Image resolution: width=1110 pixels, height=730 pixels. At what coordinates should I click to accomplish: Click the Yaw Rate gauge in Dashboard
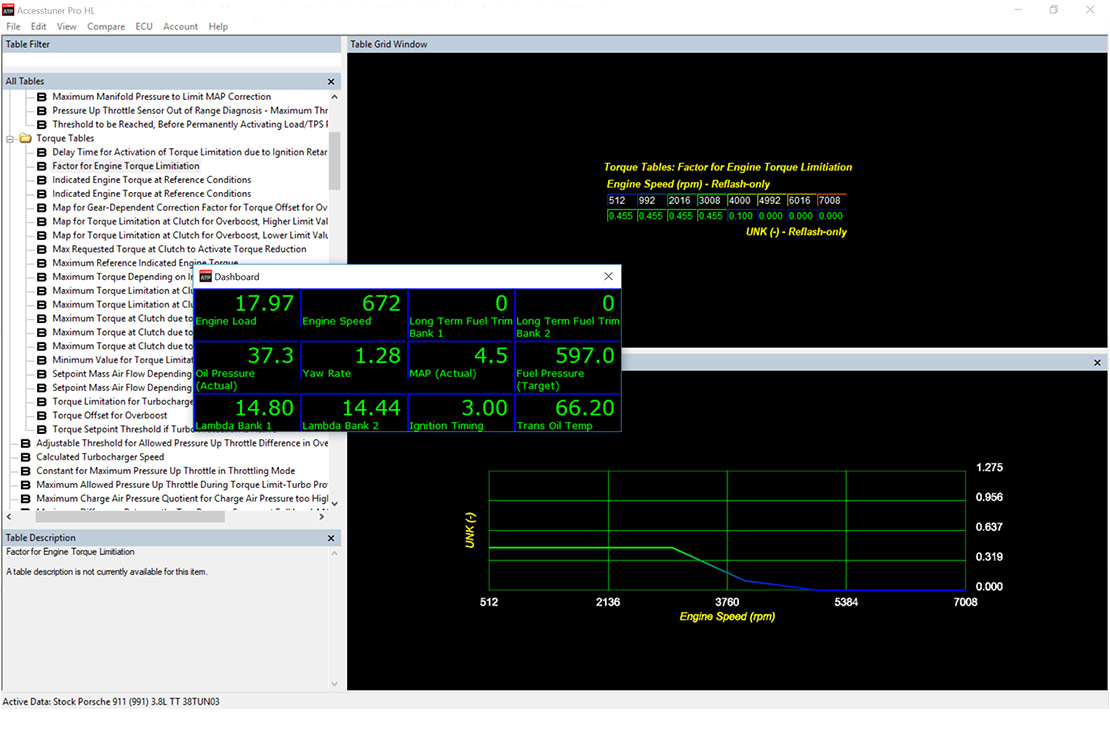pyautogui.click(x=354, y=367)
